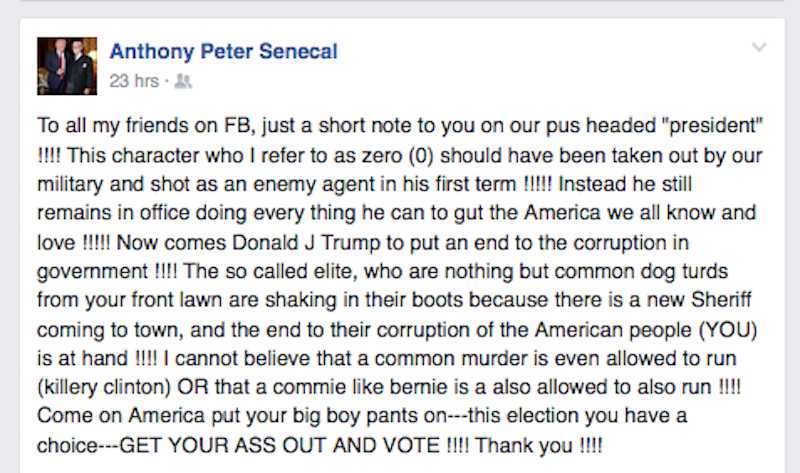
Task: Visit the Anthony Peter Senecal profile link
Action: tap(223, 51)
